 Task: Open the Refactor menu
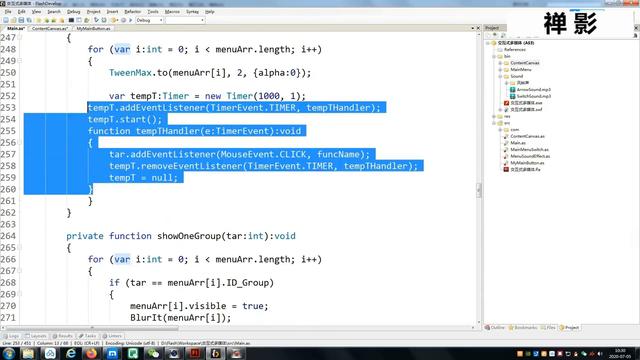coord(132,12)
